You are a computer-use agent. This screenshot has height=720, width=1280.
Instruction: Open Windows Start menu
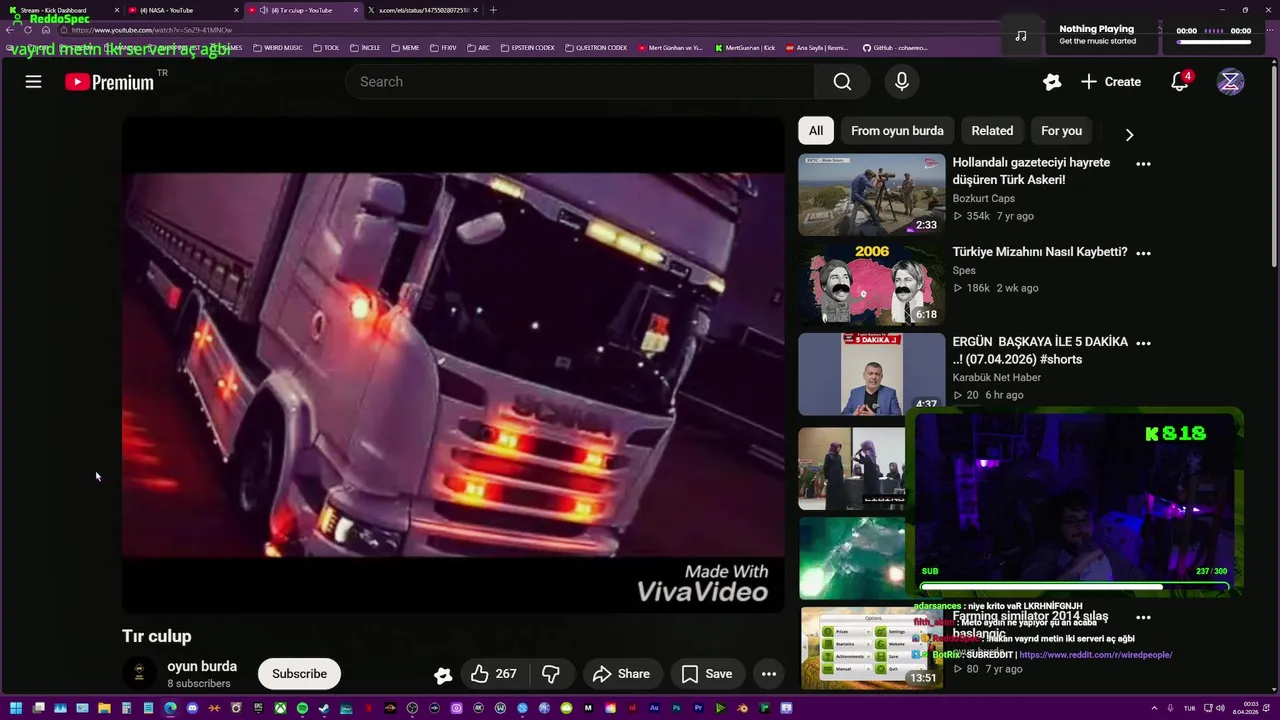click(16, 708)
